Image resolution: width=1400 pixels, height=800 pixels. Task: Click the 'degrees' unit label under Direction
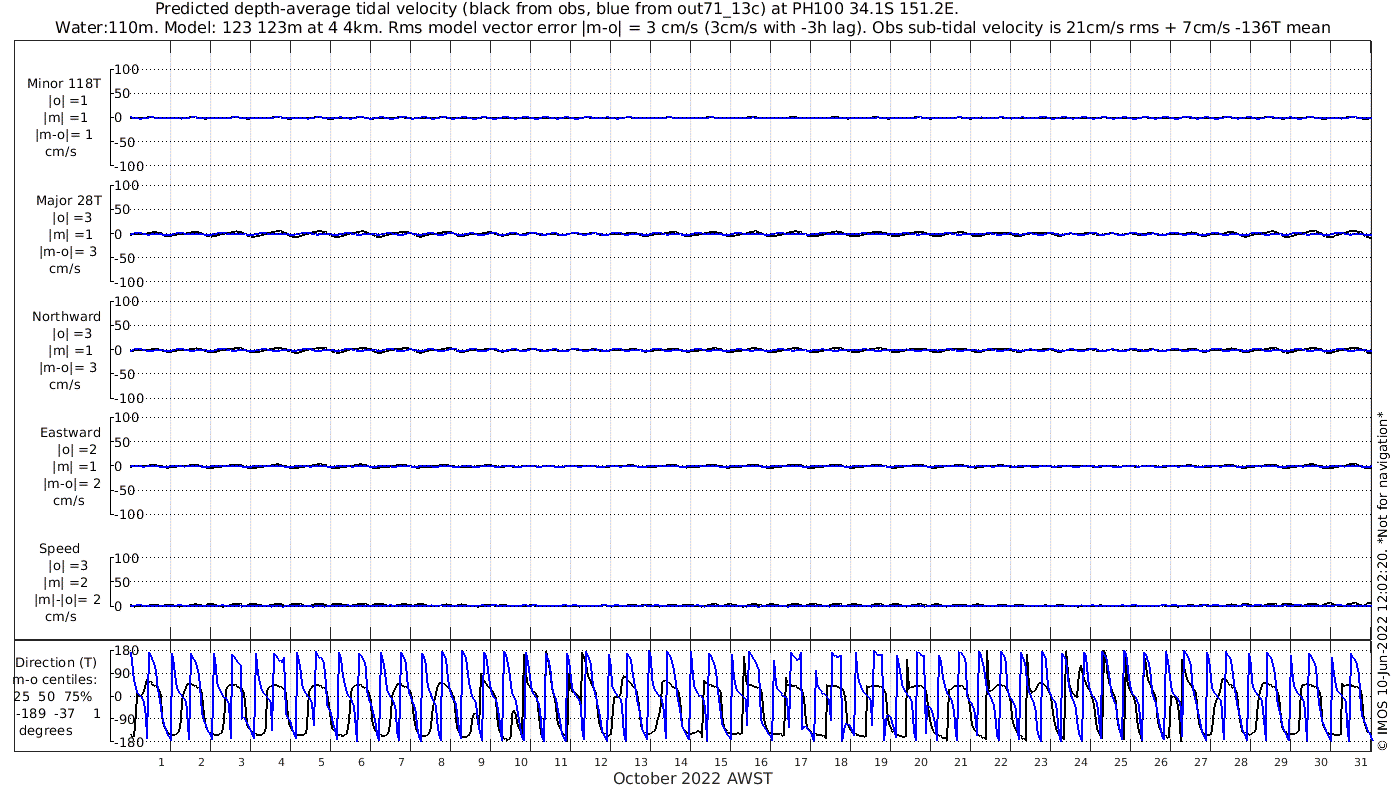click(x=46, y=730)
